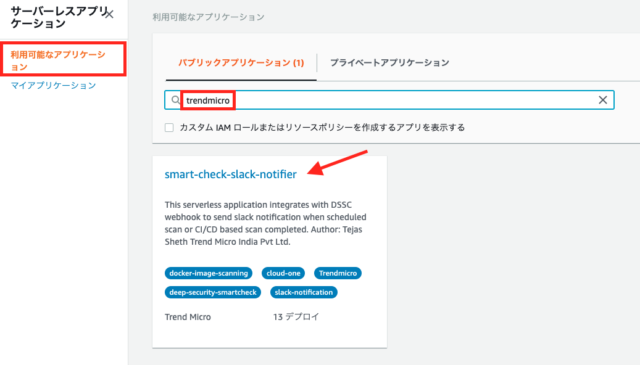Screen dimensions: 640x365
Task: Clear the search field with the X icon
Action: click(x=602, y=100)
